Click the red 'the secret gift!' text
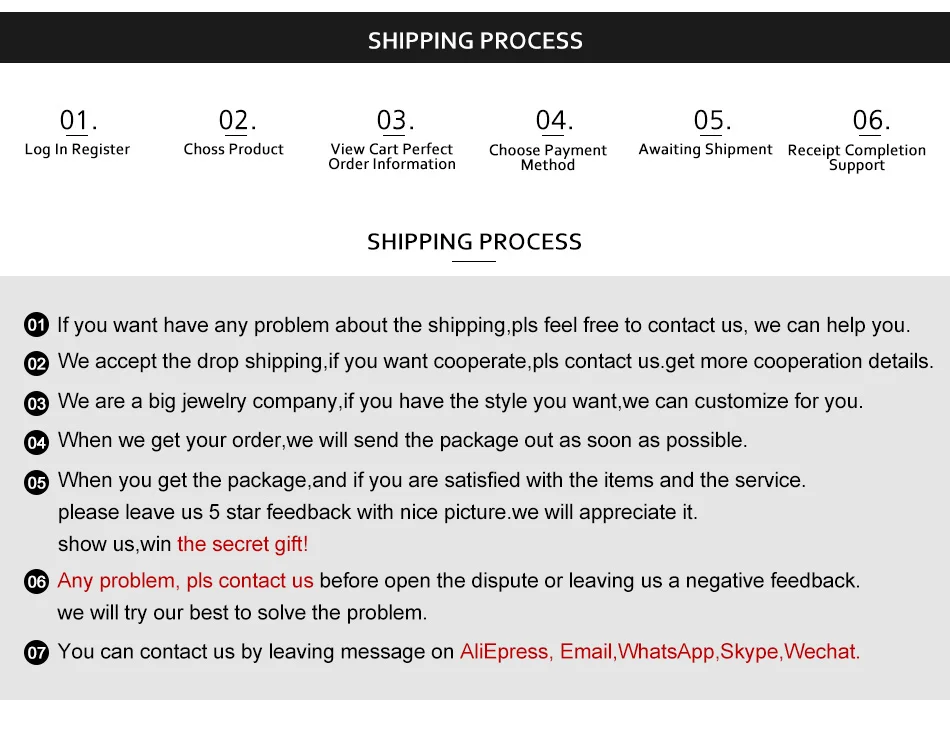The width and height of the screenshot is (950, 730). [243, 544]
